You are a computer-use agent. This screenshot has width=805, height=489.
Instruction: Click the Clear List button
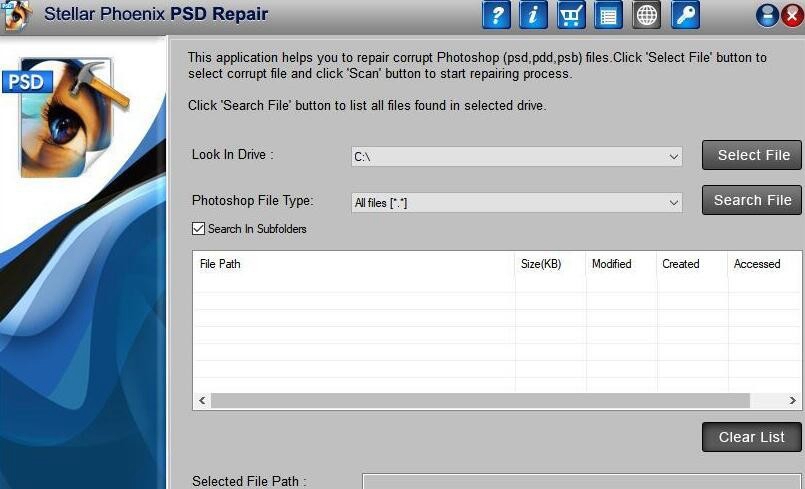(752, 437)
